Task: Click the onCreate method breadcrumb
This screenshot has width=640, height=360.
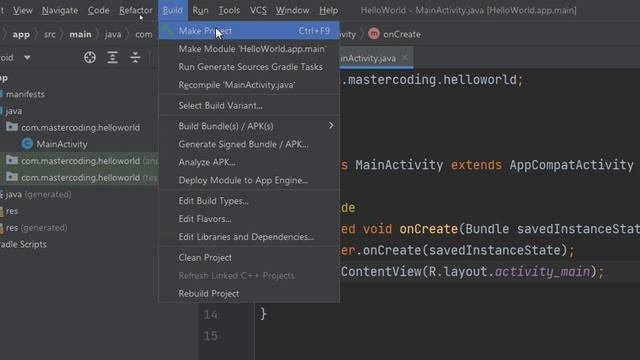Action: [x=402, y=34]
